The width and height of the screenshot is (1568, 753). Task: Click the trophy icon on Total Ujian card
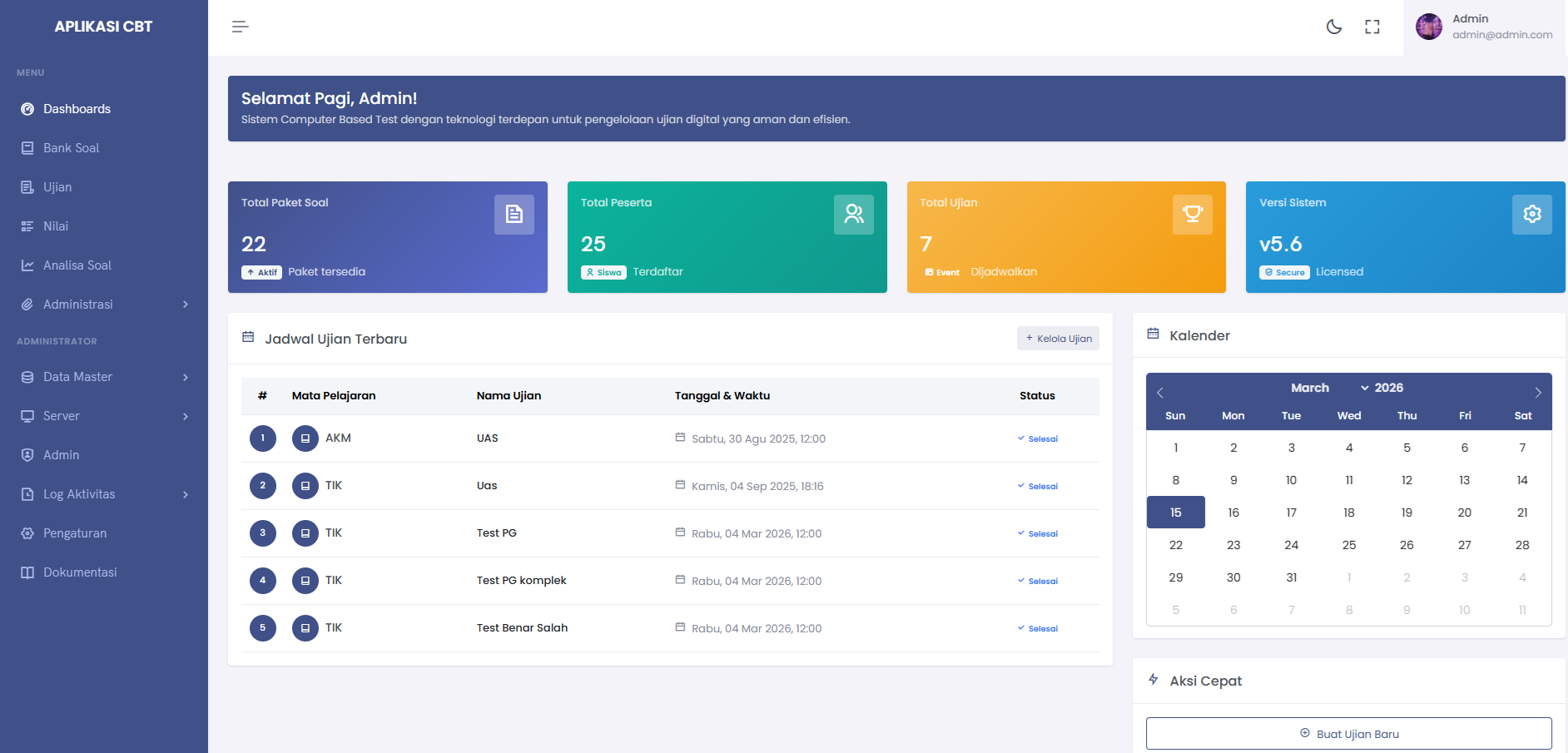[x=1193, y=214]
